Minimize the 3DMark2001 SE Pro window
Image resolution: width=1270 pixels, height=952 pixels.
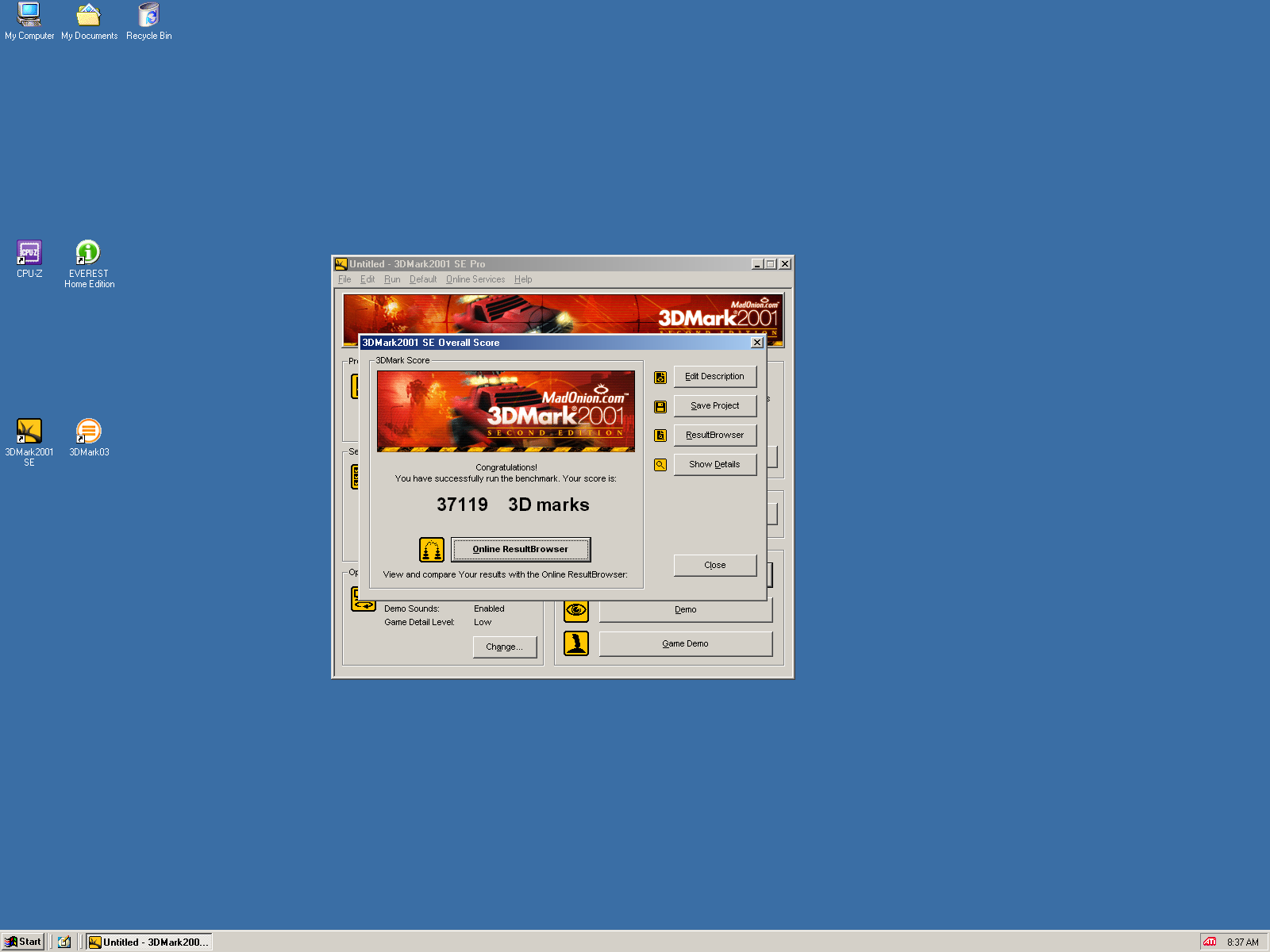pos(757,264)
